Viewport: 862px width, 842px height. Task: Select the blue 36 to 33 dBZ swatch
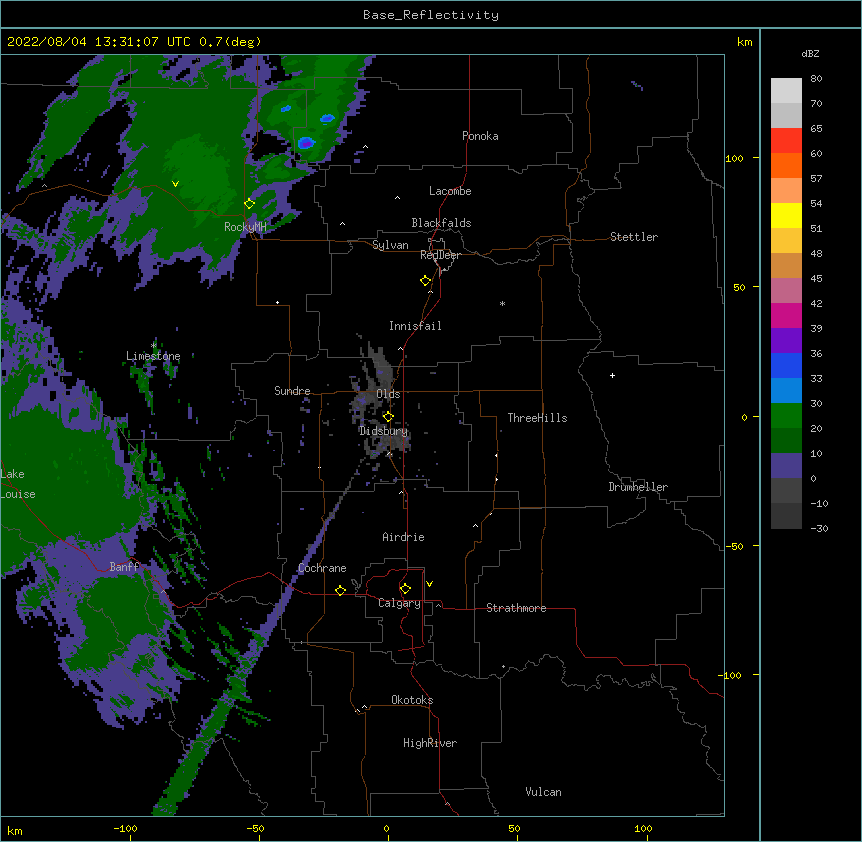[x=786, y=366]
